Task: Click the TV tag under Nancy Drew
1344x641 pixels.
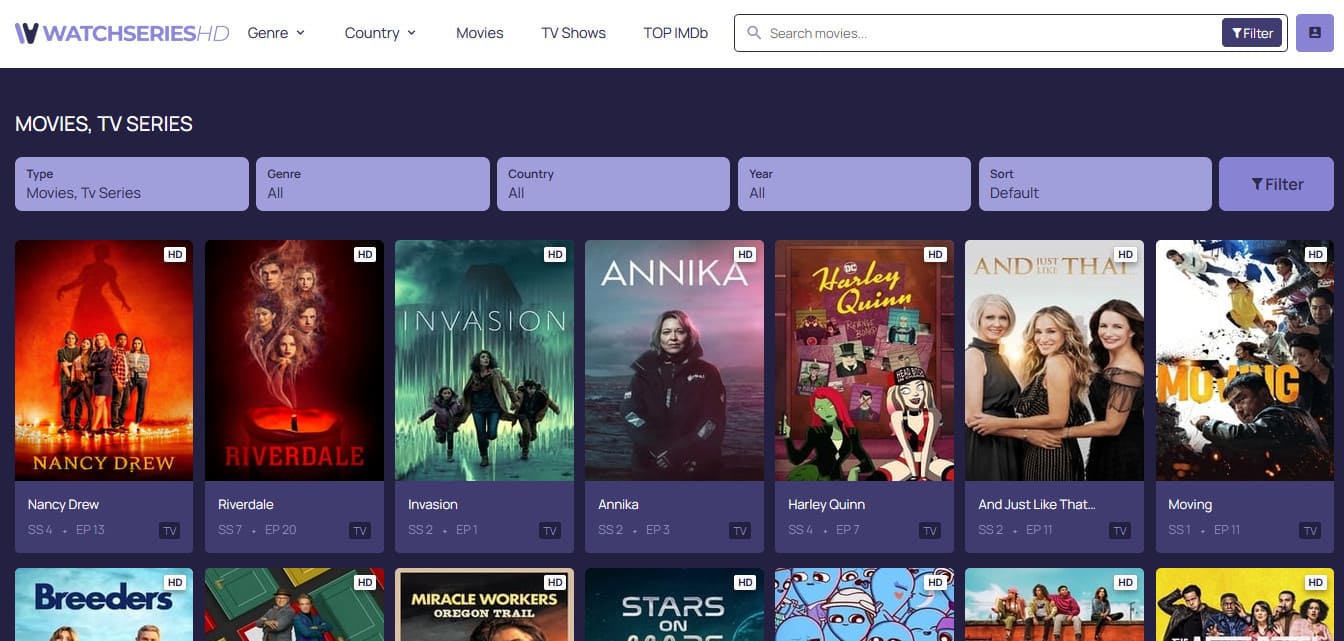Action: (x=170, y=531)
